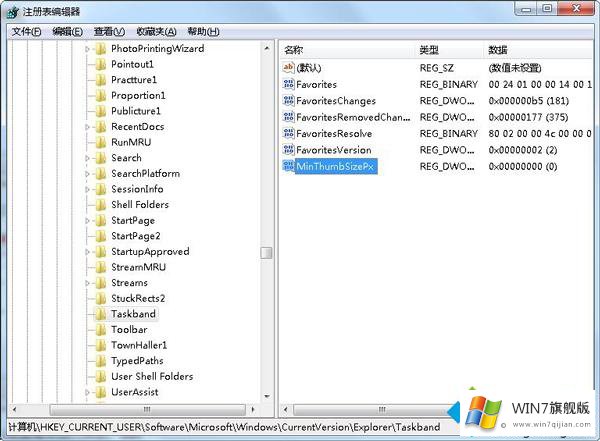Click the icon beside MinThumbSizePx
This screenshot has height=441, width=600.
coord(288,167)
